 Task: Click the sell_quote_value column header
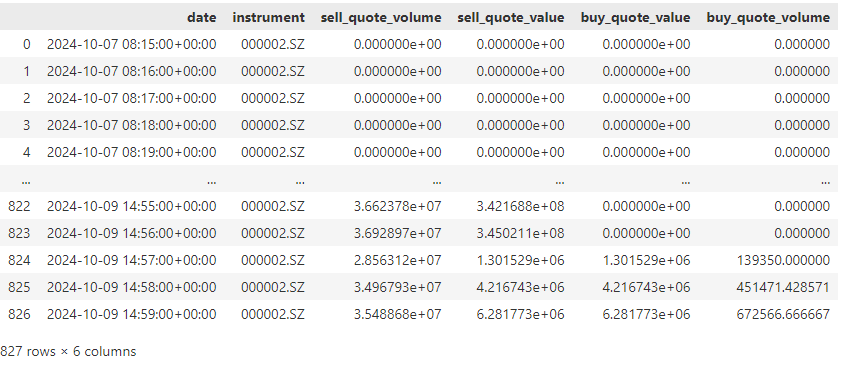click(511, 18)
